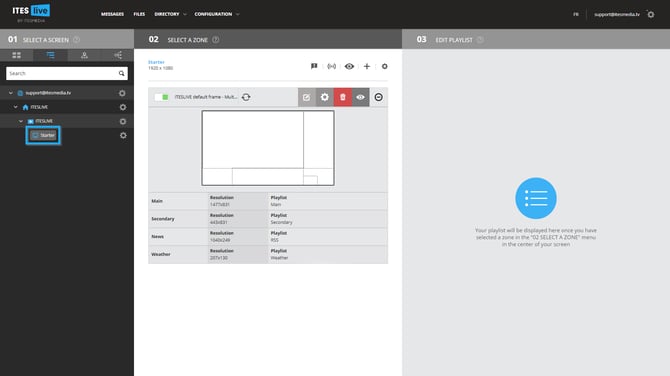Click the broadcast signal icon in the zone toolbar
This screenshot has height=376, width=670.
click(x=332, y=66)
